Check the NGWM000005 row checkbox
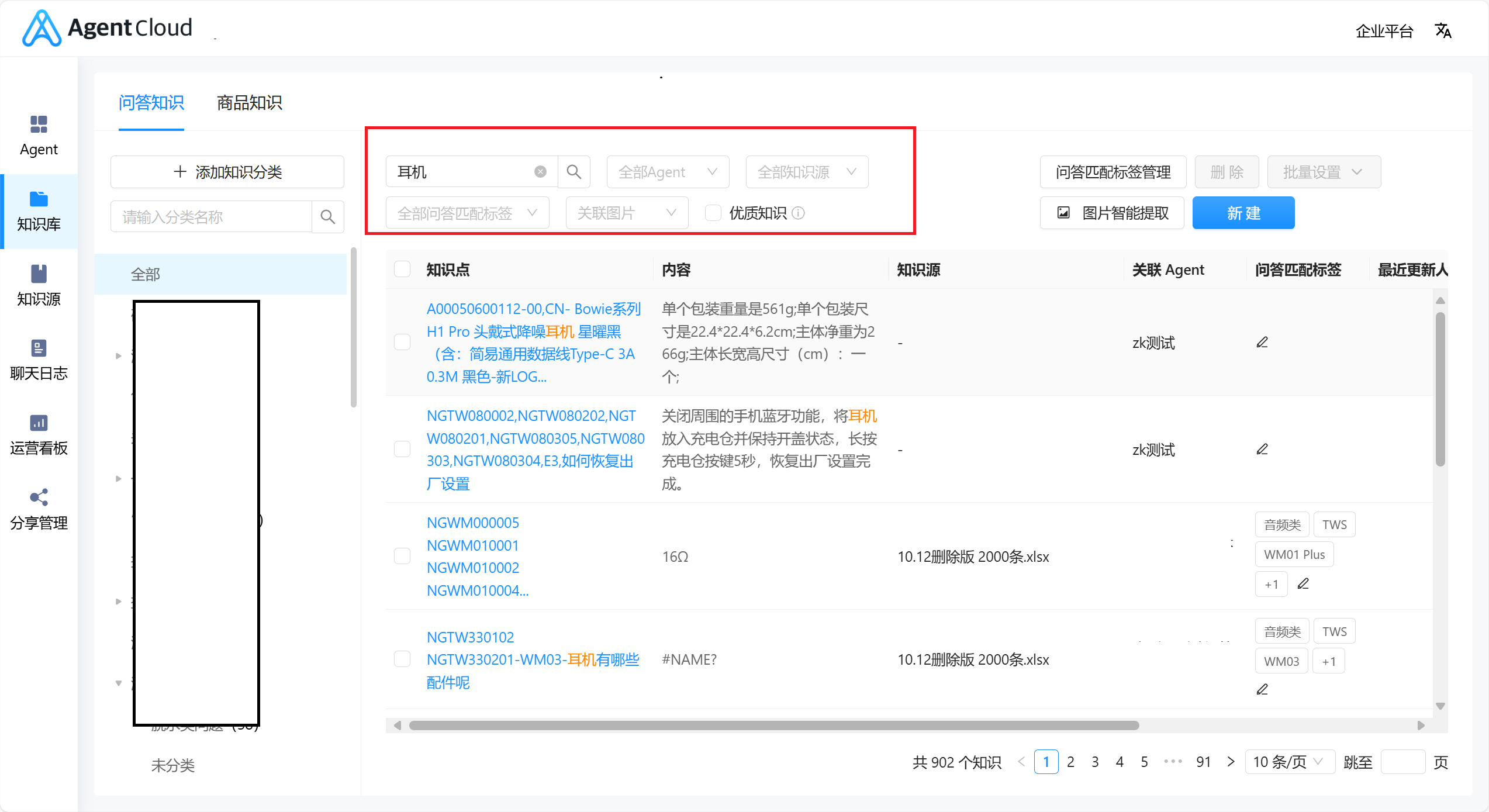1489x812 pixels. point(402,556)
